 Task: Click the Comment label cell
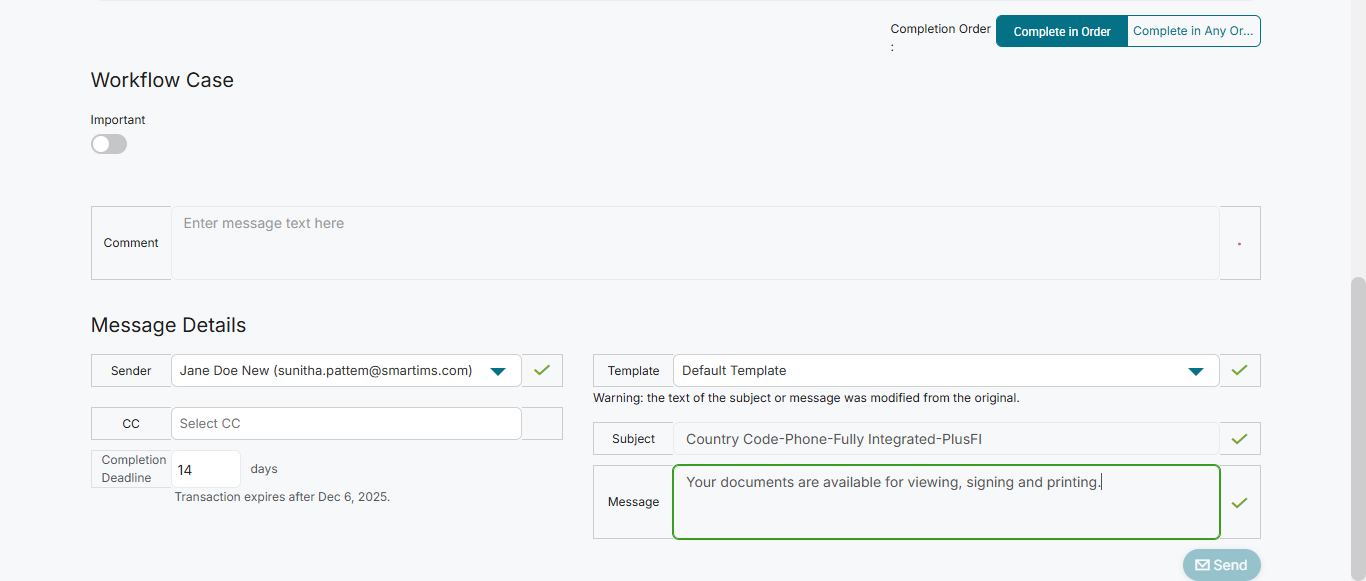[131, 243]
